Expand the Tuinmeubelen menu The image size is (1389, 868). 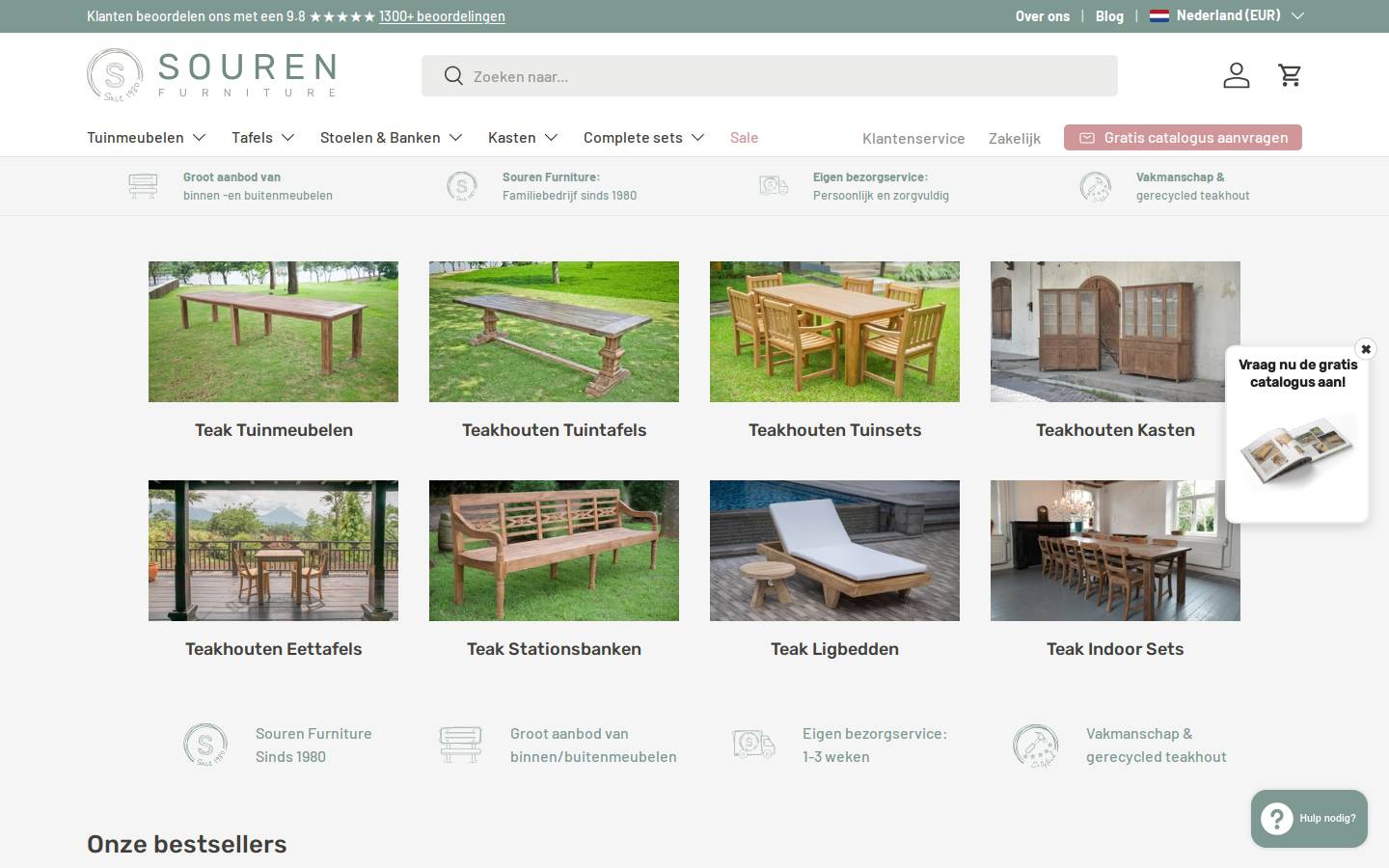tap(147, 138)
